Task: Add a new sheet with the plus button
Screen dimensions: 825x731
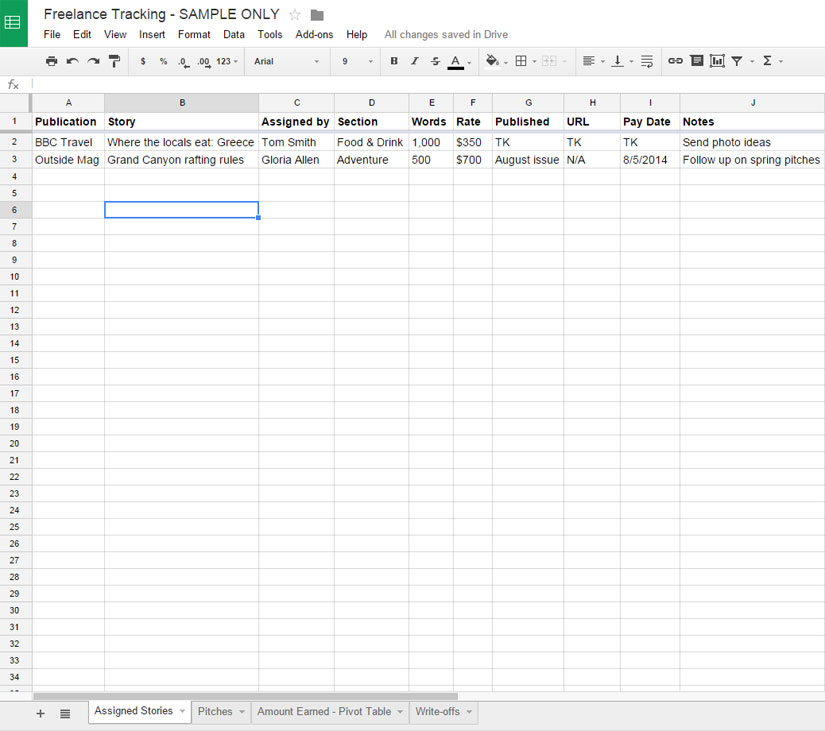Action: tap(41, 713)
